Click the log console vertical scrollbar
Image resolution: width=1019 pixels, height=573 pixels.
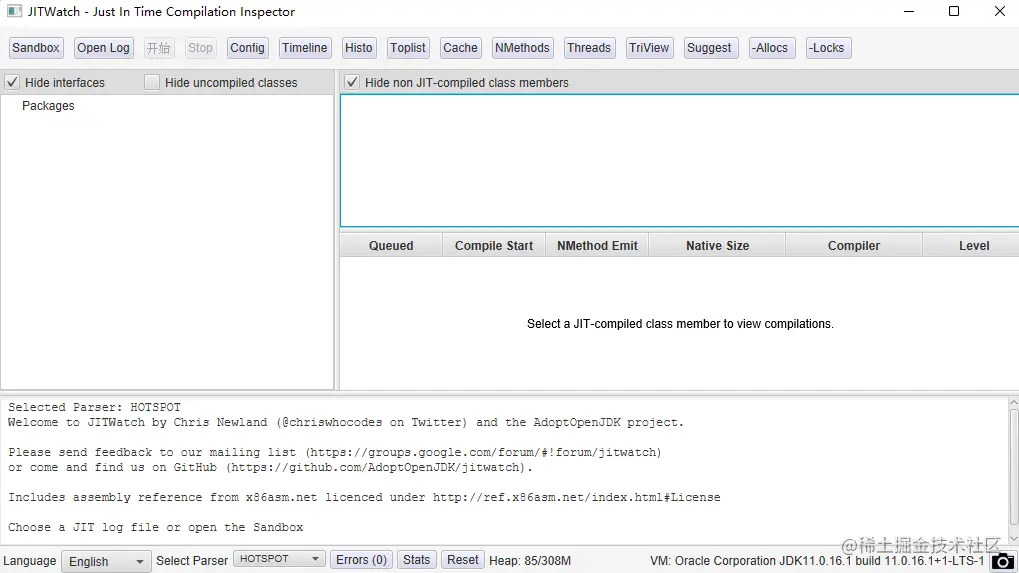pyautogui.click(x=1014, y=465)
